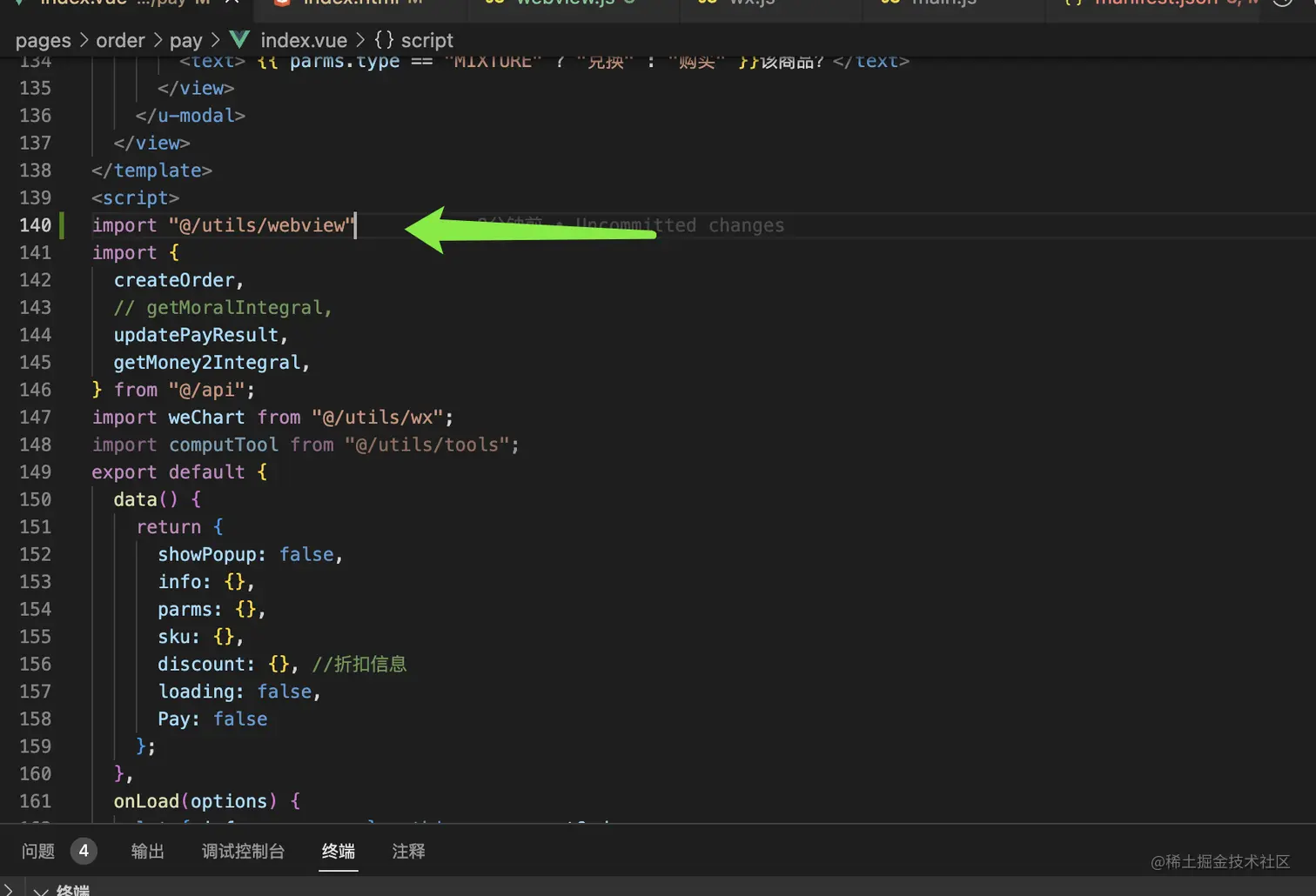Click the "discount" property name
Viewport: 1316px width, 896px height.
pos(201,664)
